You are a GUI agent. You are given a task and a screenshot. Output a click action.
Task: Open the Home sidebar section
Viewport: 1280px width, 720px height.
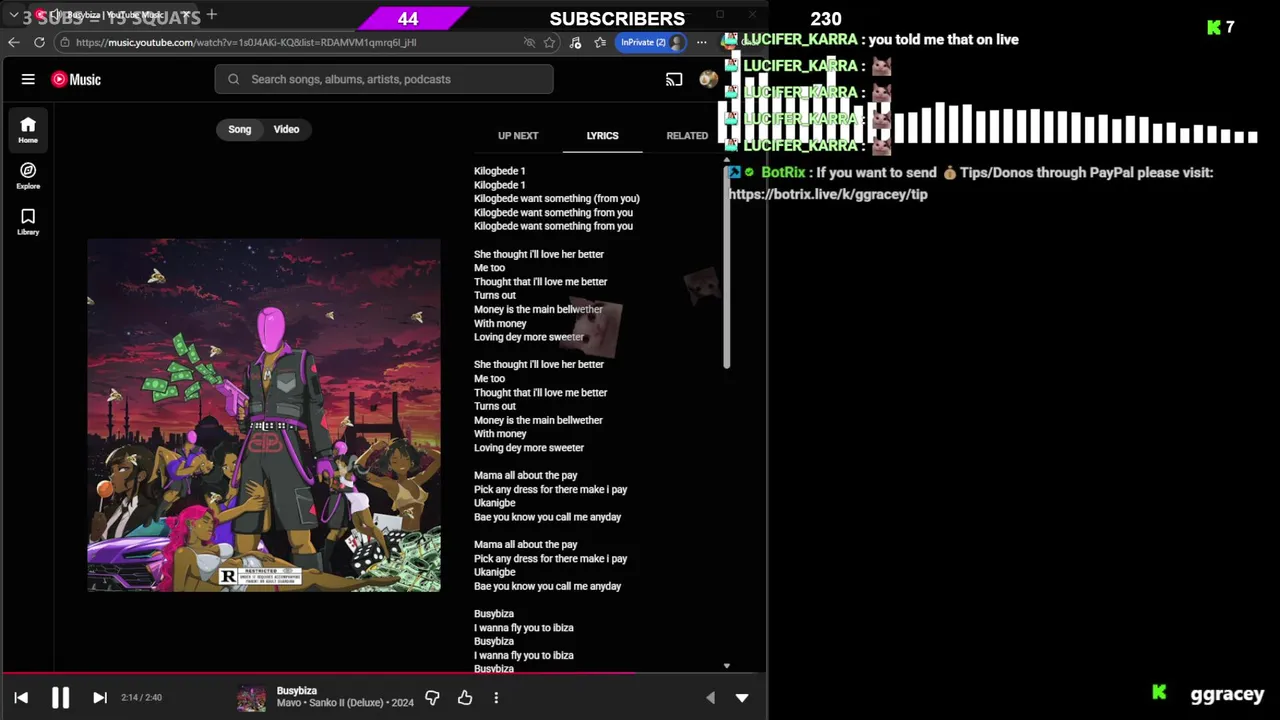28,129
